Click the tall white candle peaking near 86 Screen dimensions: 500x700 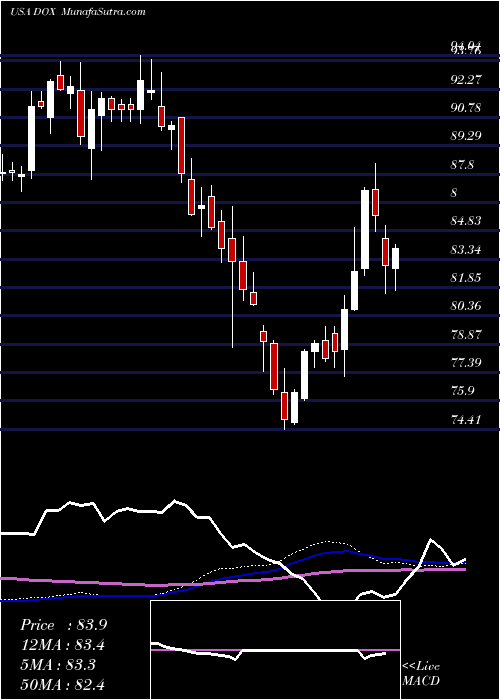click(365, 229)
